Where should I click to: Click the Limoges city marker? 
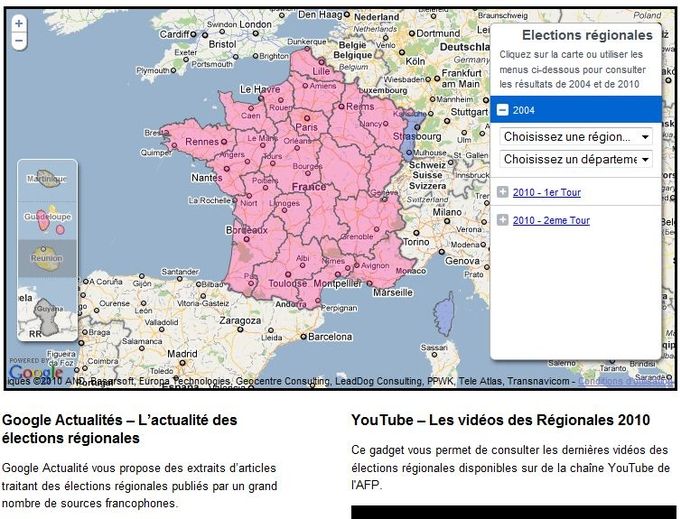click(284, 210)
